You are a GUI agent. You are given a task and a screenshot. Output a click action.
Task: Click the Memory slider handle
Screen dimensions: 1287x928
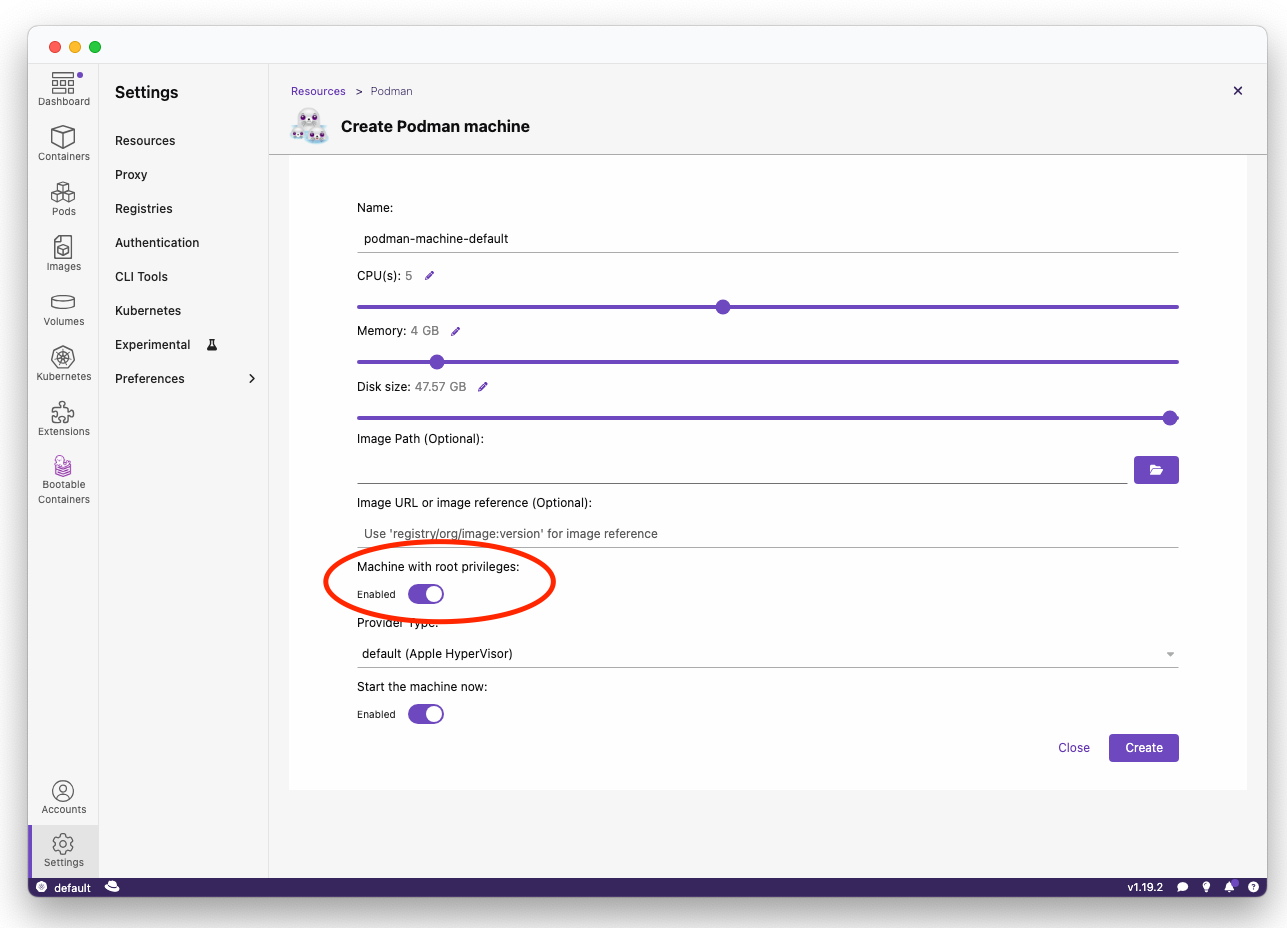coord(436,362)
